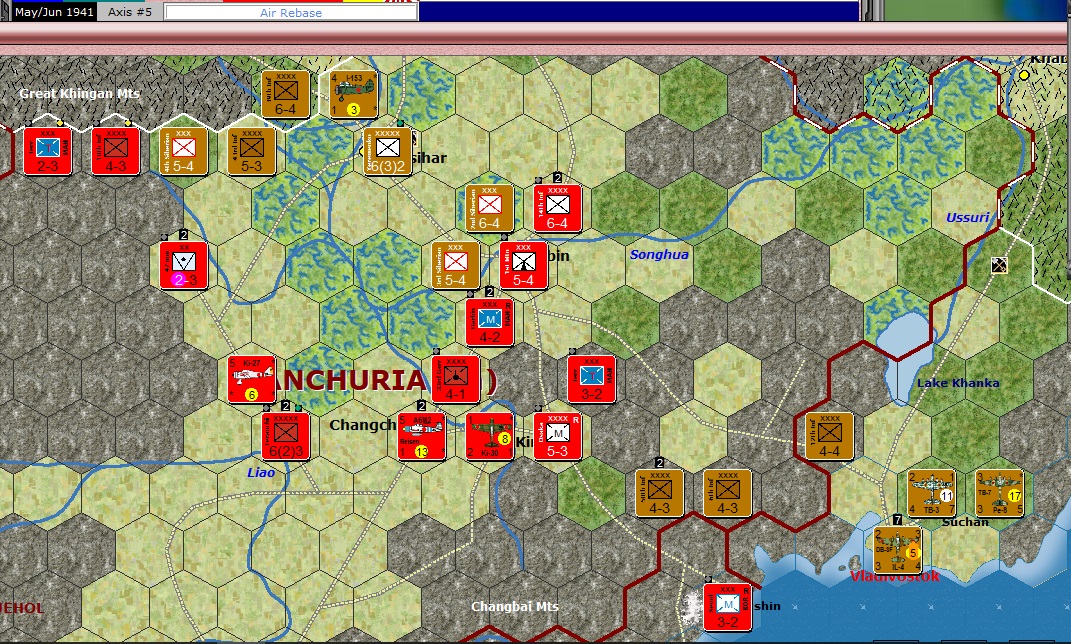Click the JEHOL region label
1071x644 pixels.
(x=23, y=608)
